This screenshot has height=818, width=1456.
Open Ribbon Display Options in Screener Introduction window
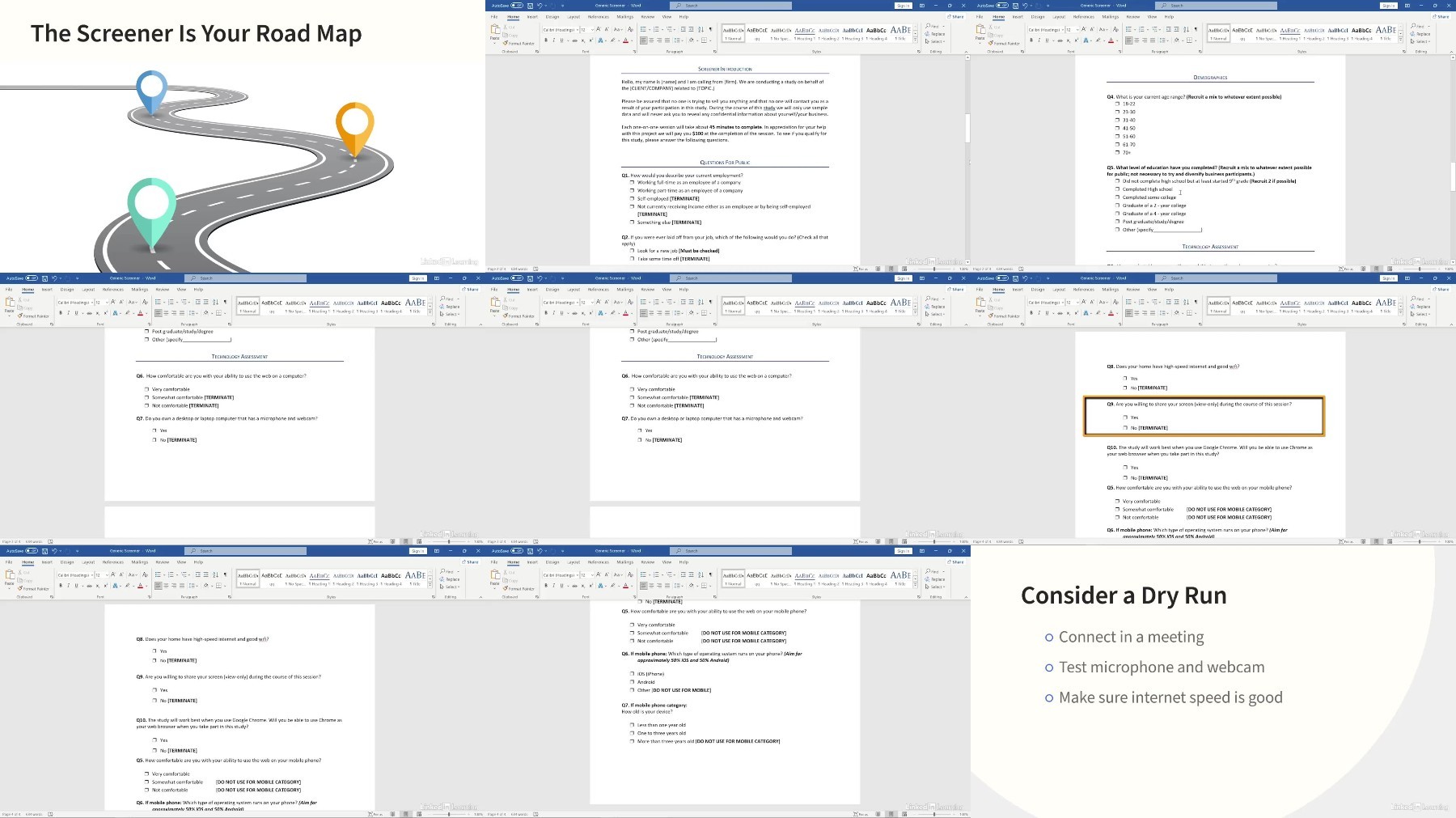[x=922, y=6]
